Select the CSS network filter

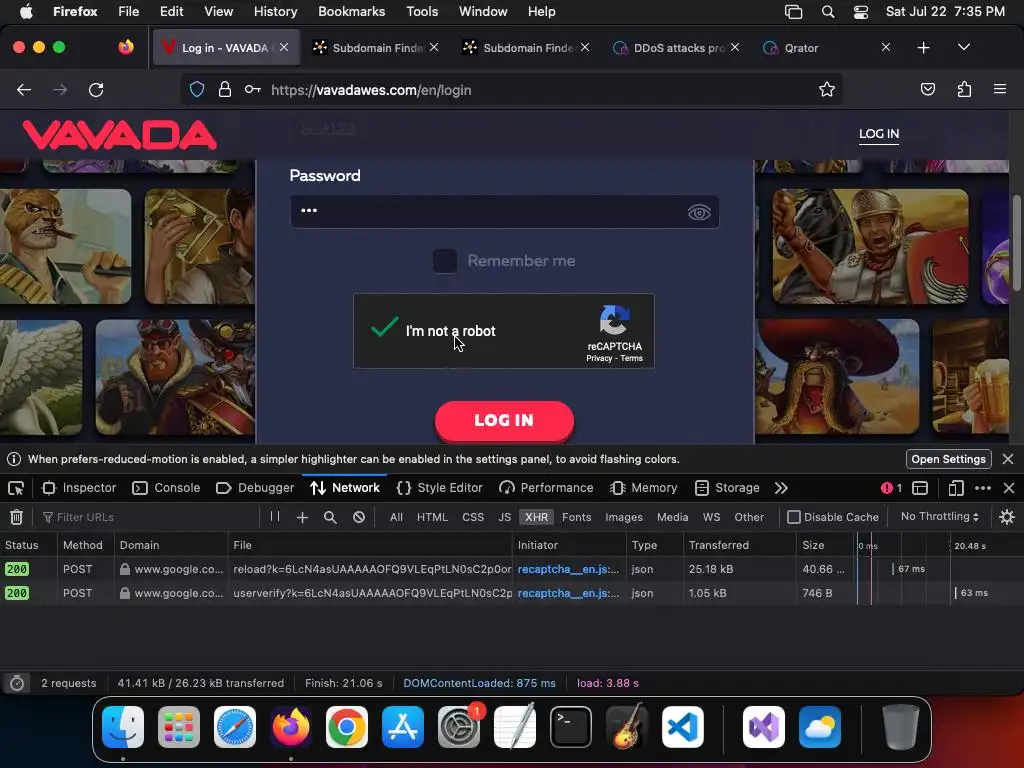(473, 517)
